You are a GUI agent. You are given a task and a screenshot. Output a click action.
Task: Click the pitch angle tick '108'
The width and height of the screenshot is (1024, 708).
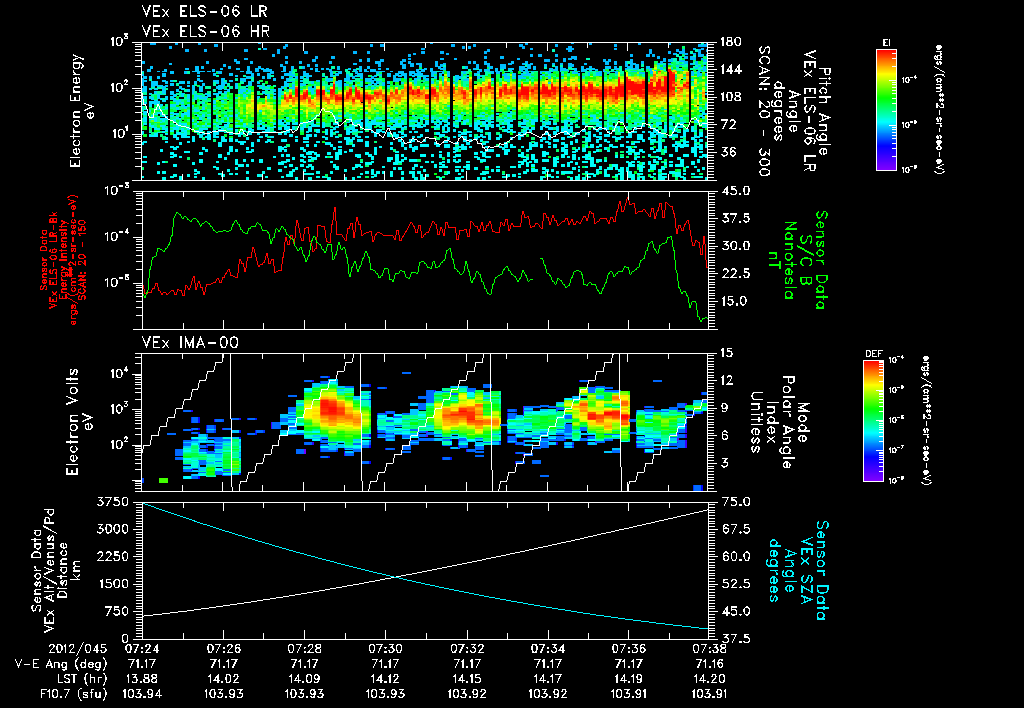(x=730, y=97)
